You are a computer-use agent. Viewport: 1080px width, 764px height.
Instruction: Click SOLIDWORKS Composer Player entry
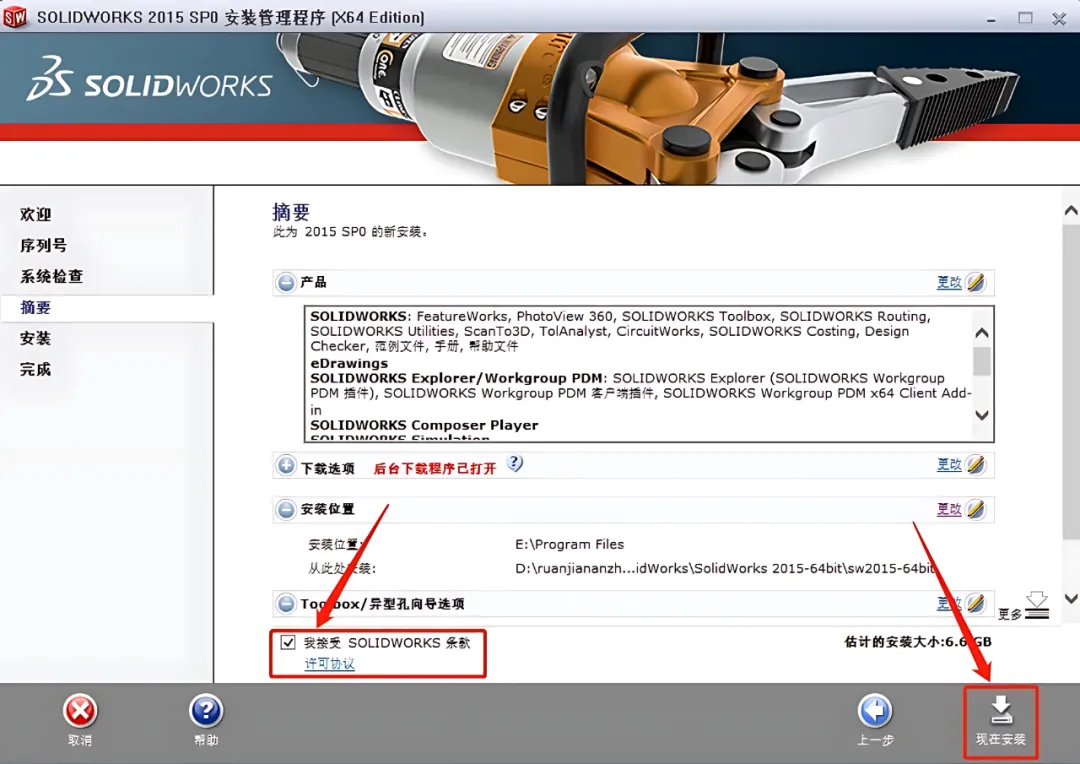pos(424,425)
